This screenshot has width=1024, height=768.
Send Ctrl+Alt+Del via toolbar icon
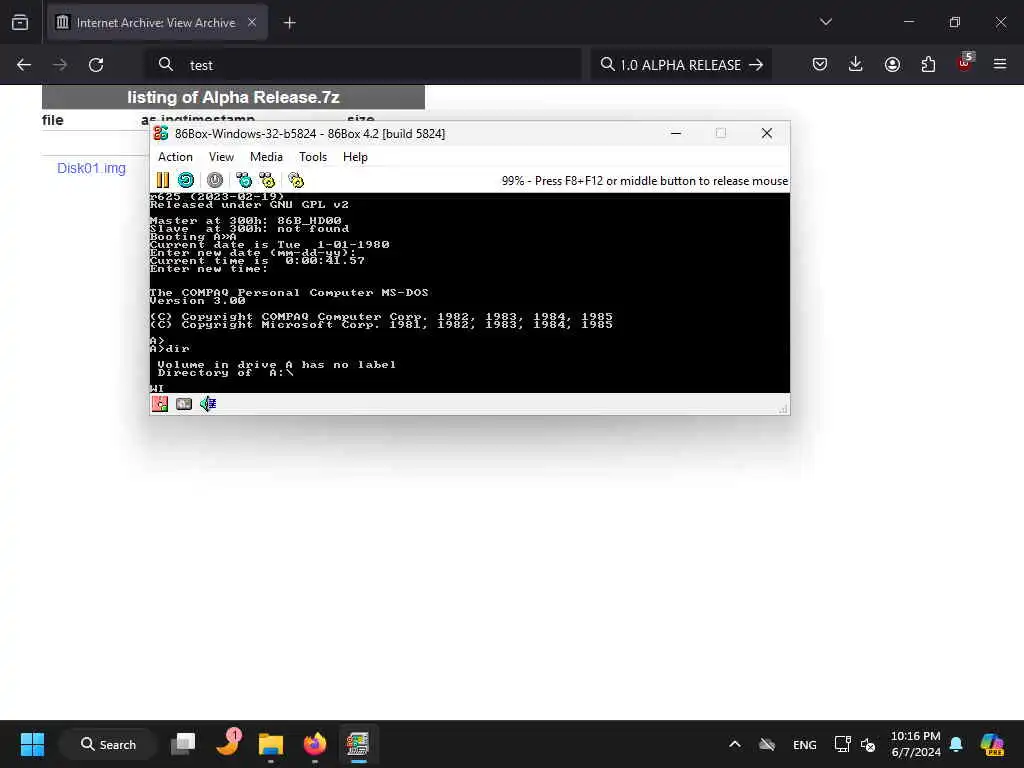tap(244, 180)
